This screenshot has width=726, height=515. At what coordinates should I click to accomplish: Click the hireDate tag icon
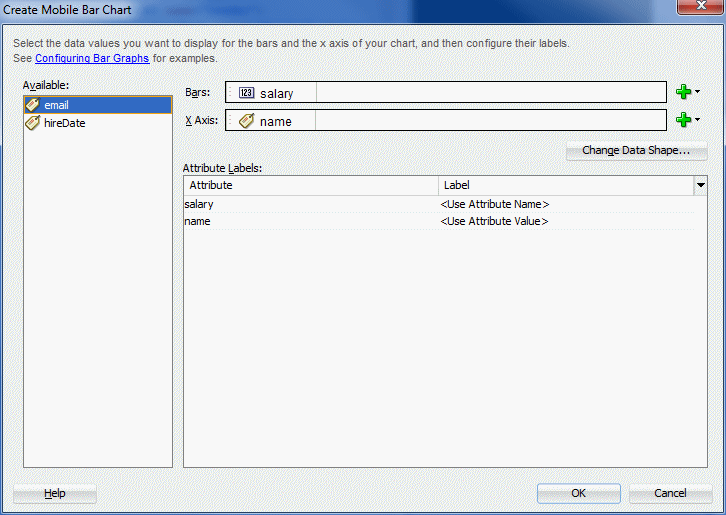[x=33, y=123]
